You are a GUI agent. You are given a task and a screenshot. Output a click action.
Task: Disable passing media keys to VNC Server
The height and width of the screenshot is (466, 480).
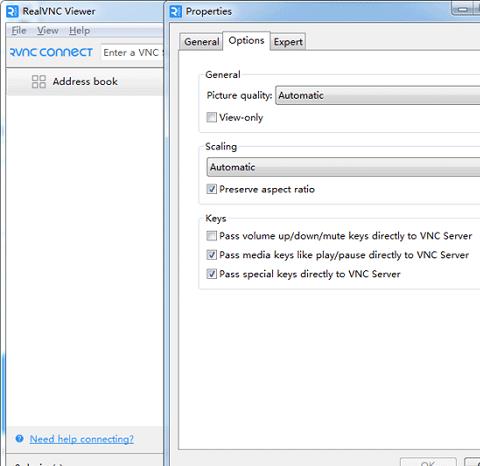point(211,255)
